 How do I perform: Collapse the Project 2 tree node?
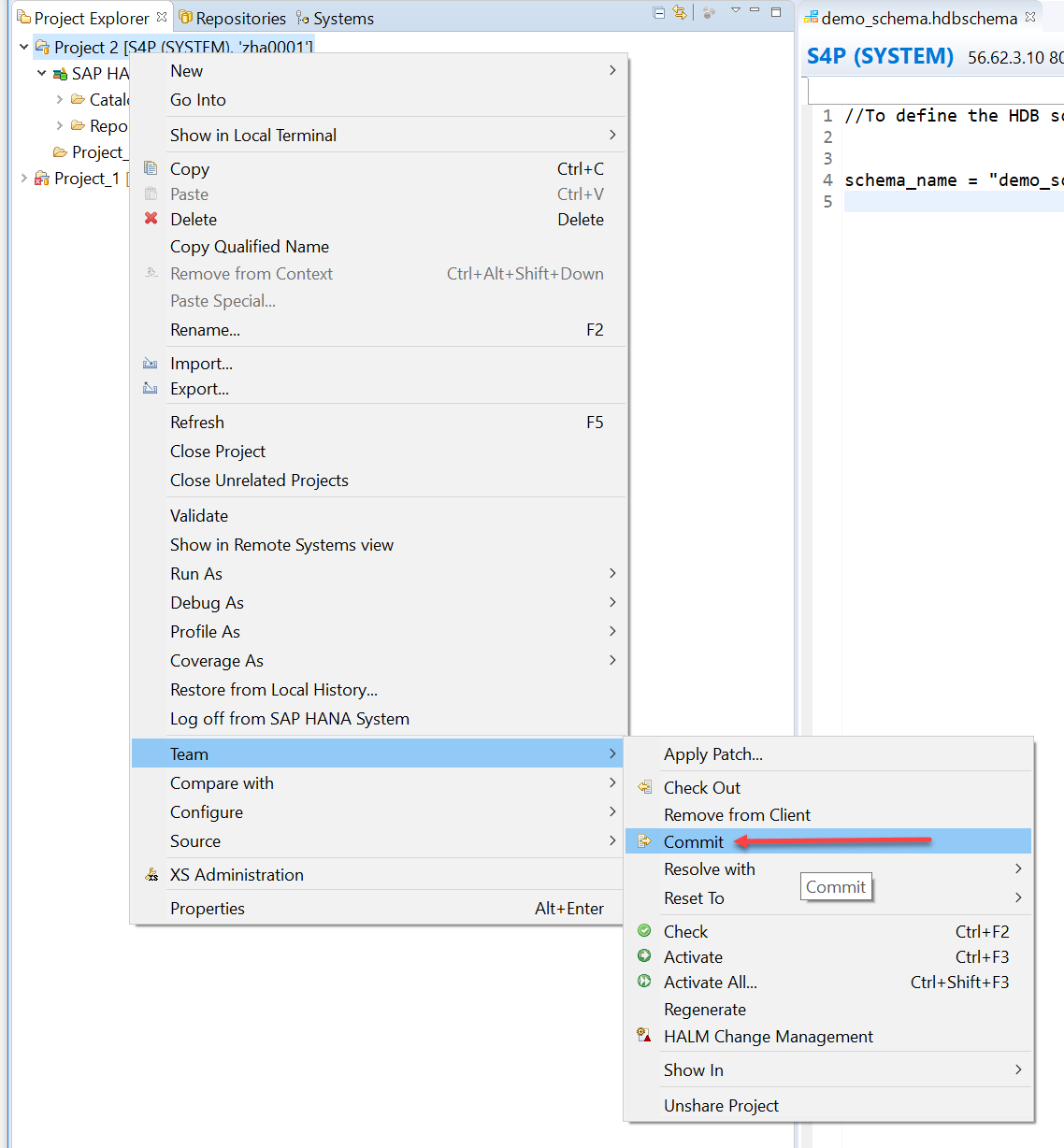click(x=23, y=47)
